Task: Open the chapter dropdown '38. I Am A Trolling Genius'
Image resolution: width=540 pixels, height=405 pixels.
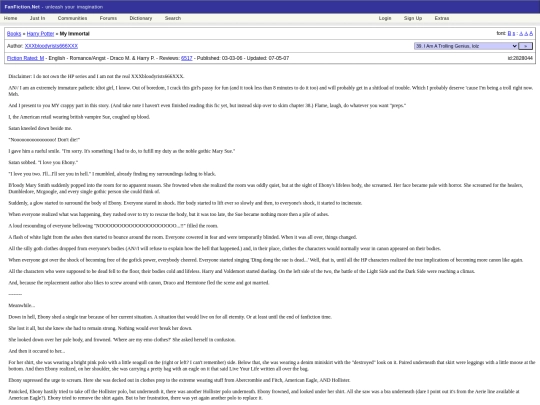Action: click(x=466, y=46)
